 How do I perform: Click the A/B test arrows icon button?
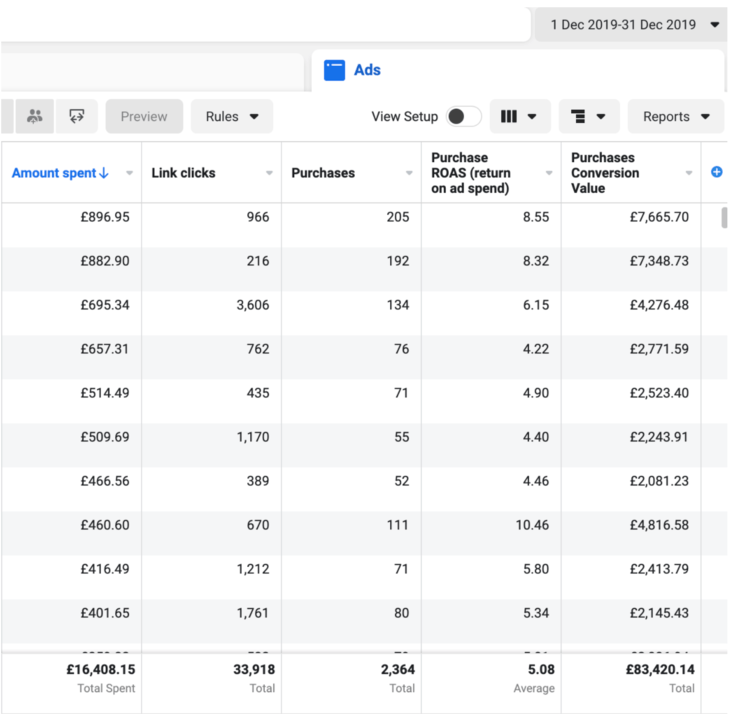77,116
